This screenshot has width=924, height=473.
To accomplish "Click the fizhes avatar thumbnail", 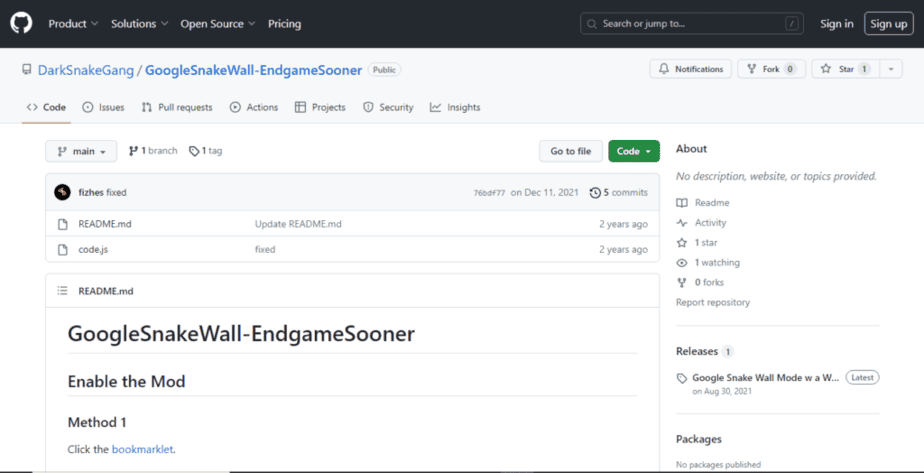I will [x=62, y=192].
